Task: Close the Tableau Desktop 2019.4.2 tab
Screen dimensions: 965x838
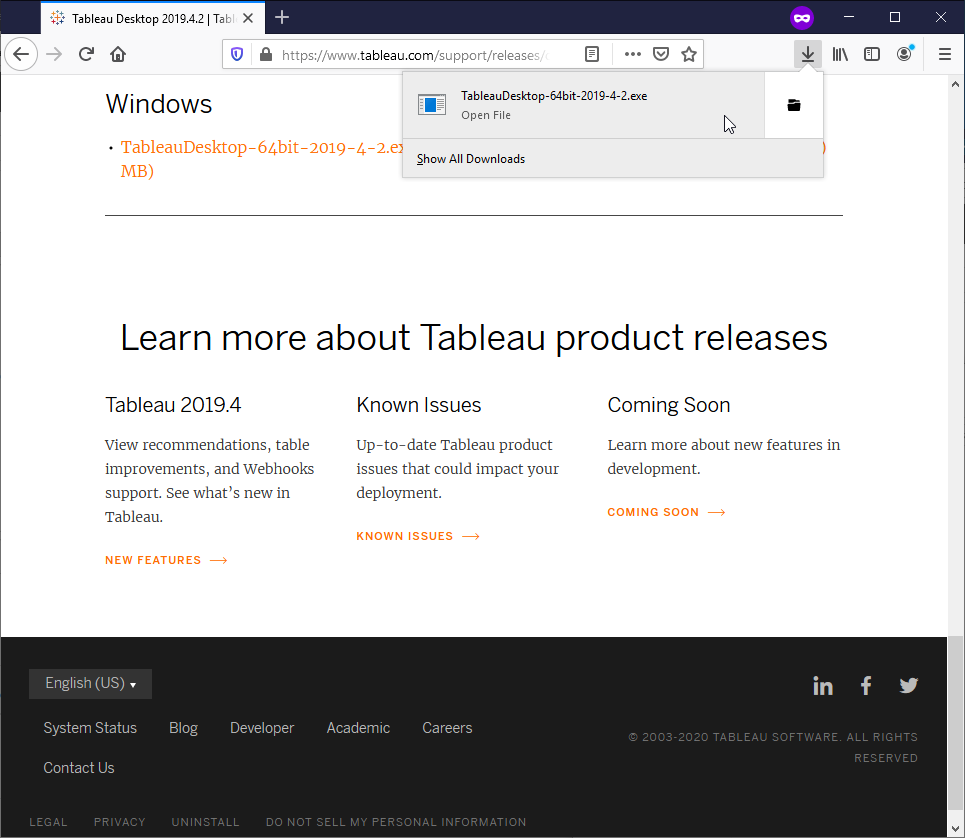Action: (248, 18)
